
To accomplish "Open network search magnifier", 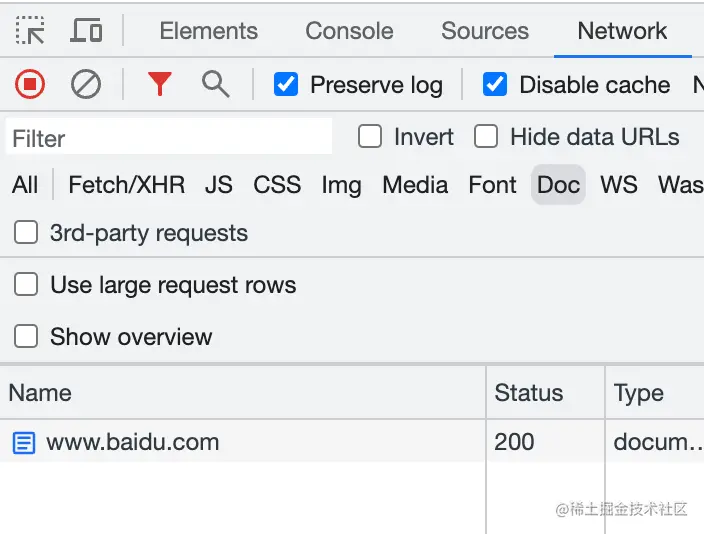I will click(215, 84).
